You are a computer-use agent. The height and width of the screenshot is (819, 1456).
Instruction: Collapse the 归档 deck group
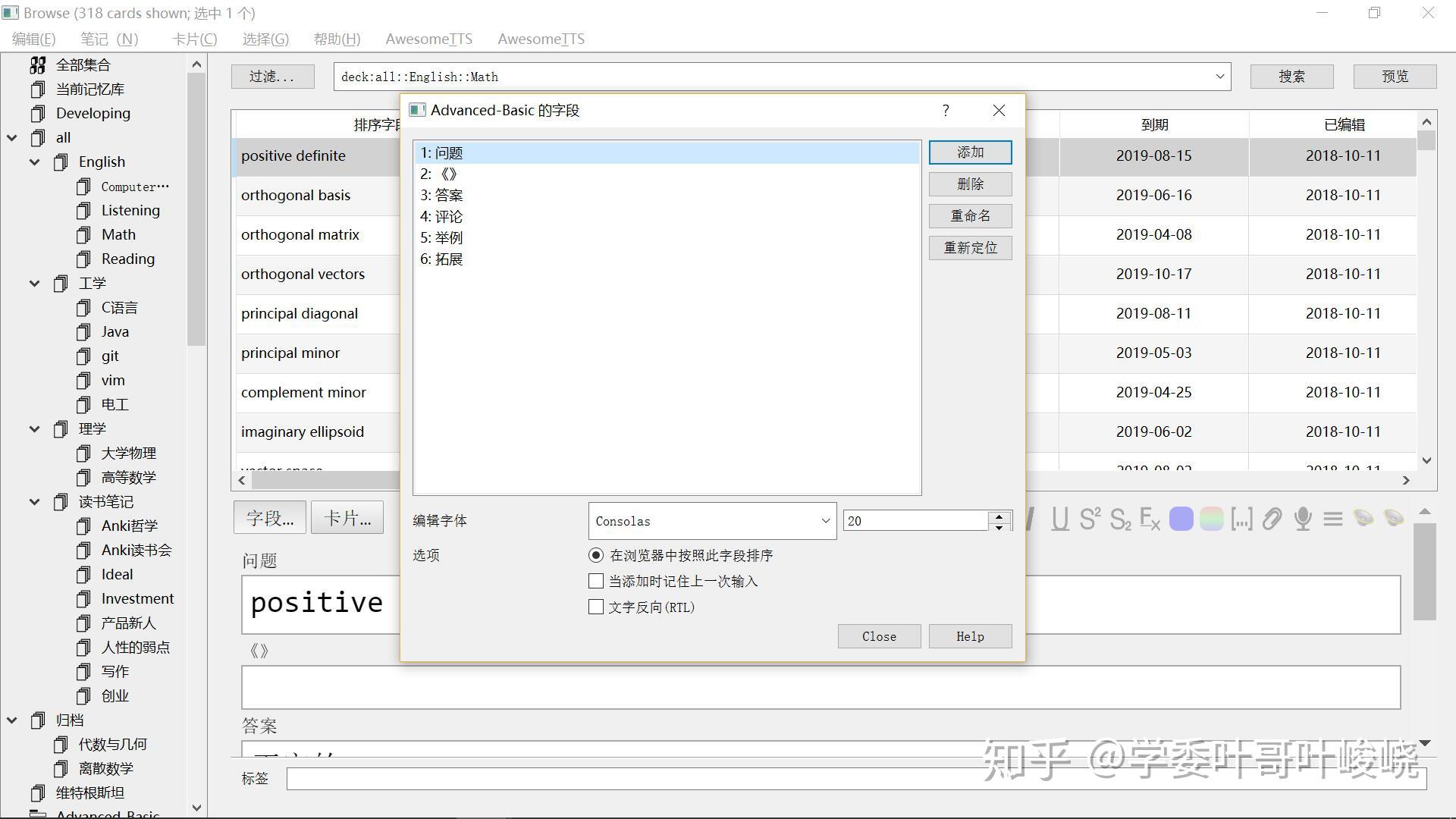click(12, 720)
